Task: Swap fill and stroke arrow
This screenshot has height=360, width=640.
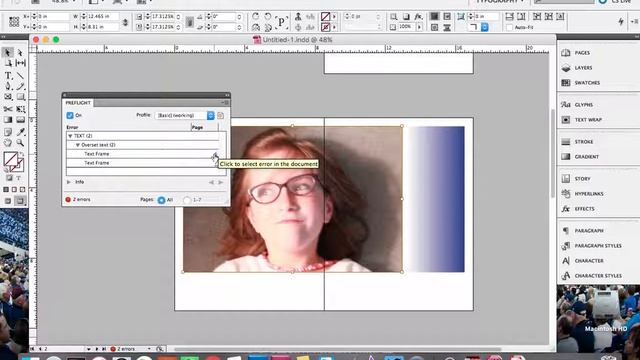Action: pos(21,155)
